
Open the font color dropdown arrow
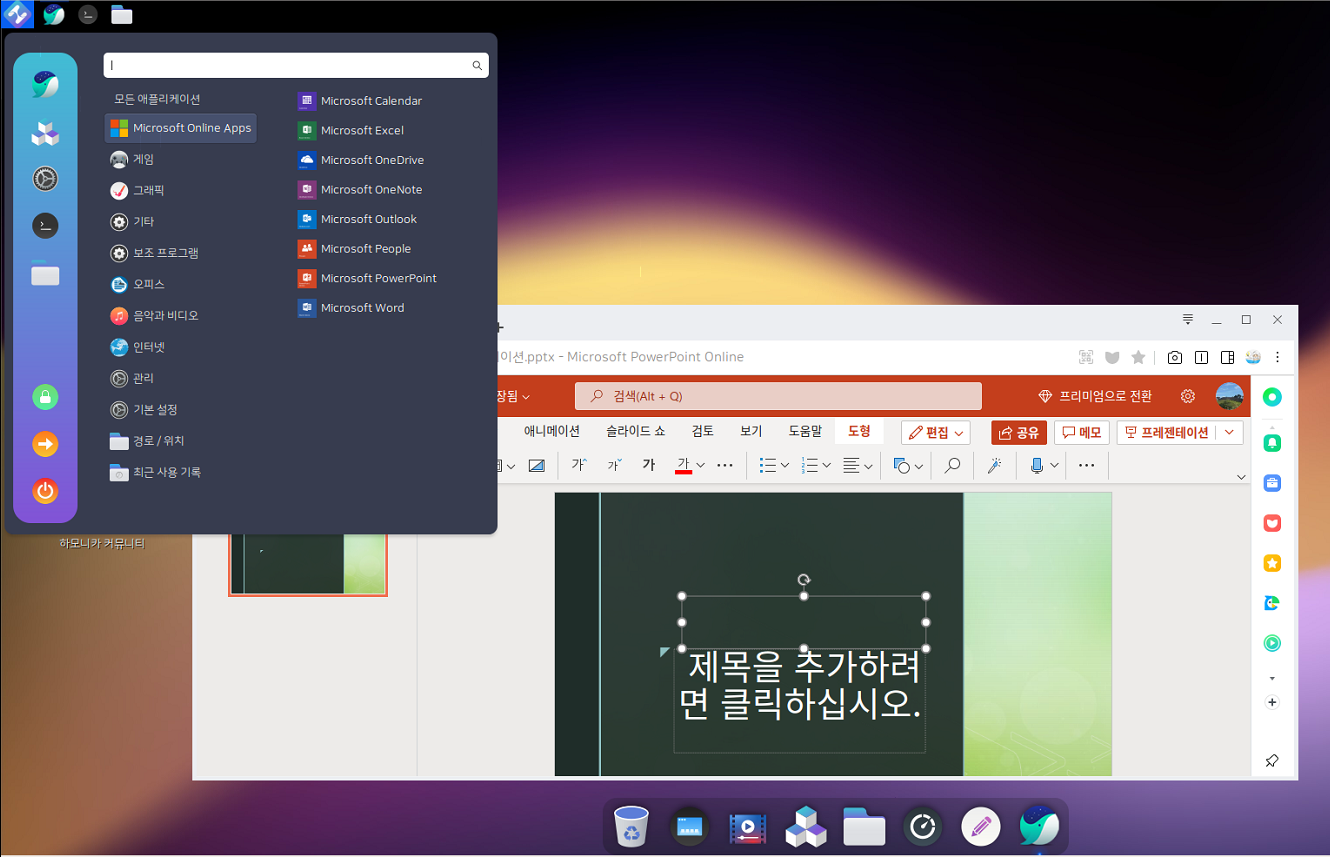tap(699, 465)
